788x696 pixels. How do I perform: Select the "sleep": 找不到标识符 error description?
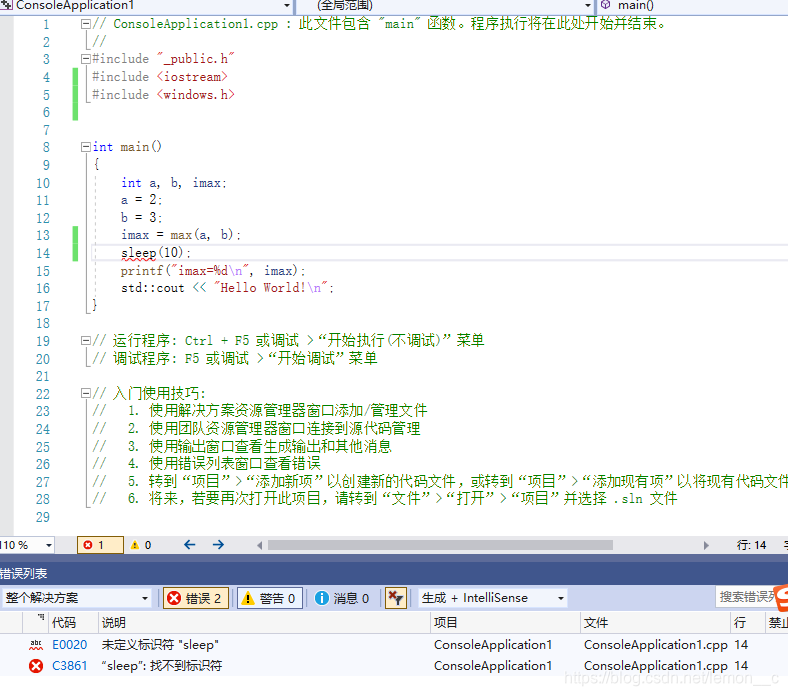162,666
